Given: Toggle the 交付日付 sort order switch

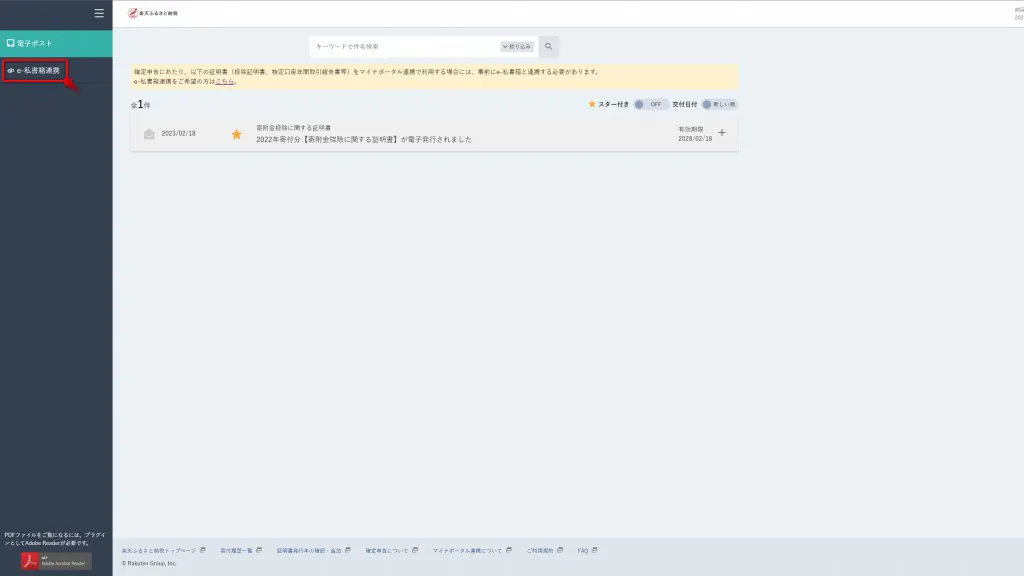Looking at the screenshot, I should click(x=719, y=104).
